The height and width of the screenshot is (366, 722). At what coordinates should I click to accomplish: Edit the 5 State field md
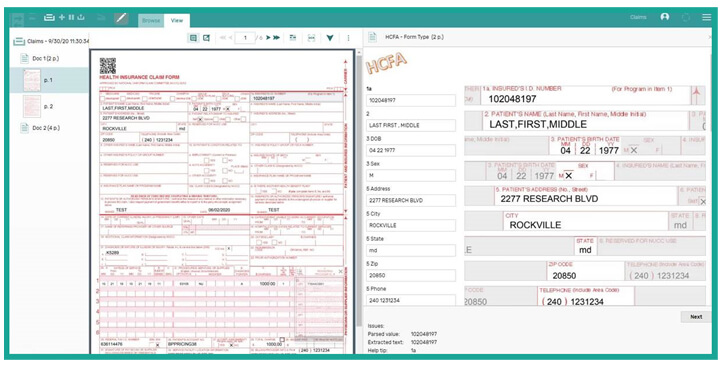(411, 250)
